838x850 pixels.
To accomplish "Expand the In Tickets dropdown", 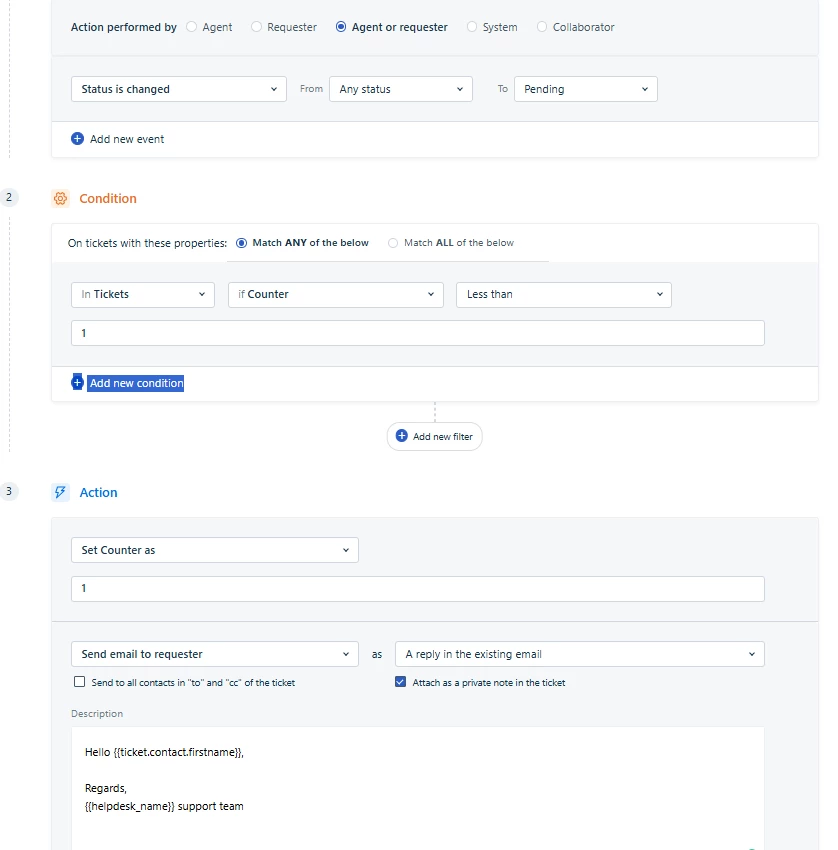I will 143,294.
